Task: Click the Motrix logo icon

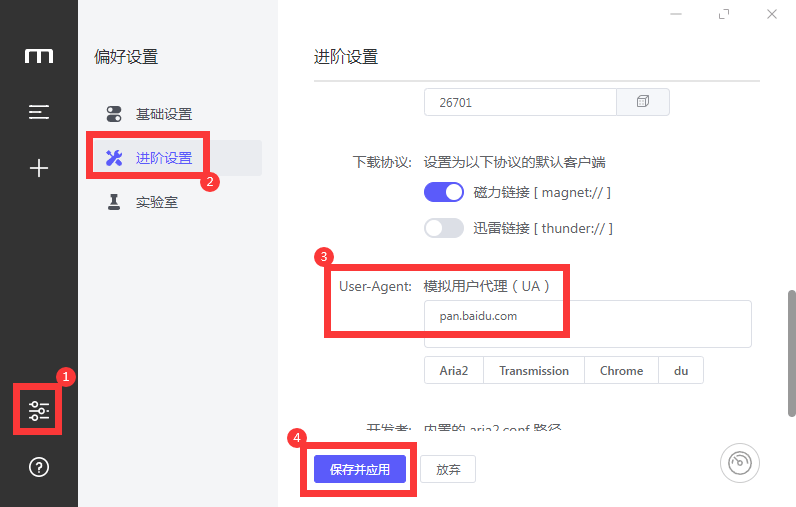Action: click(x=39, y=56)
